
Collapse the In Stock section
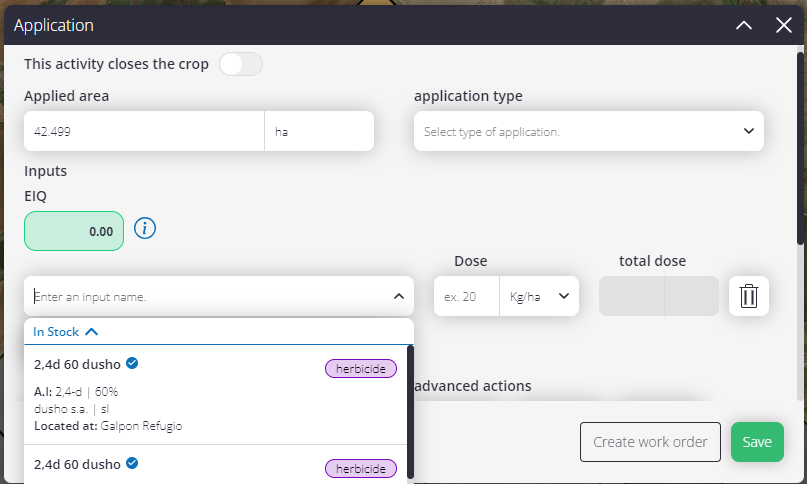click(65, 332)
